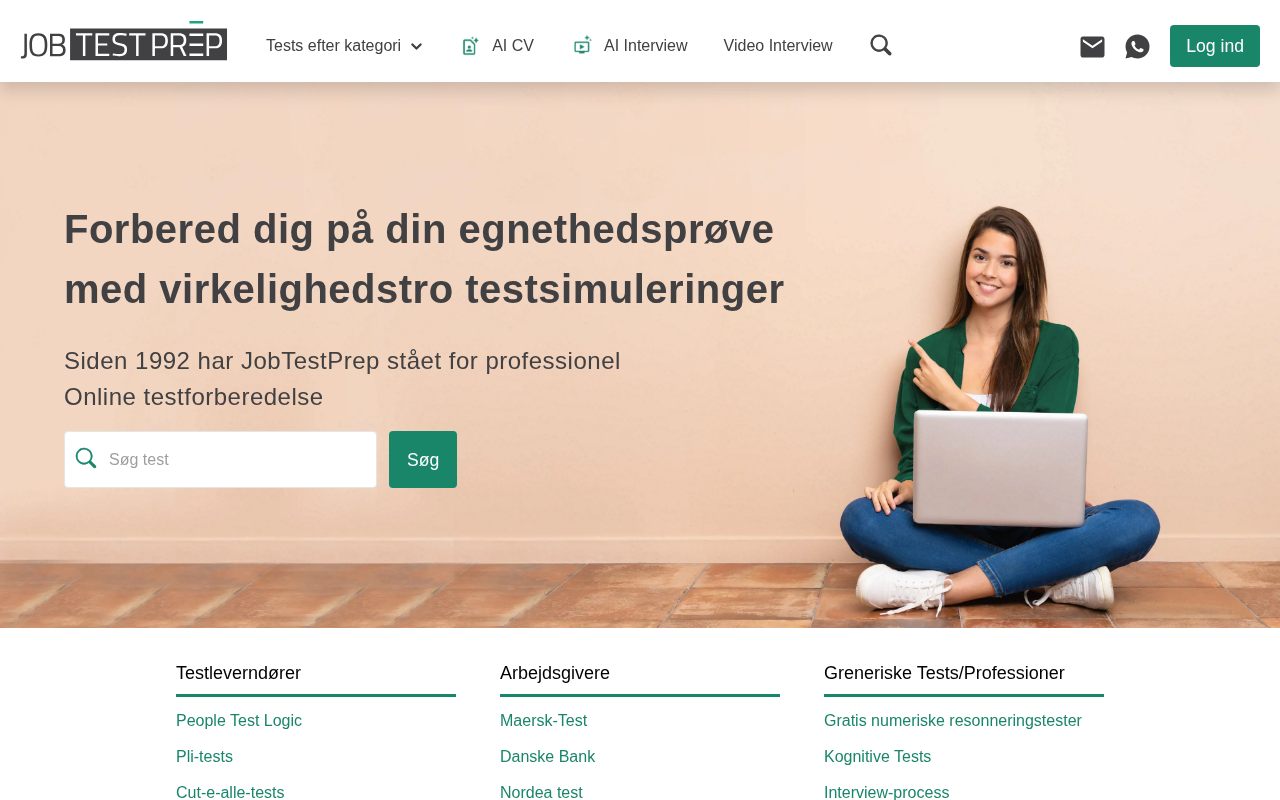1280x800 pixels.
Task: Open the Danske Bank link
Action: coord(547,756)
